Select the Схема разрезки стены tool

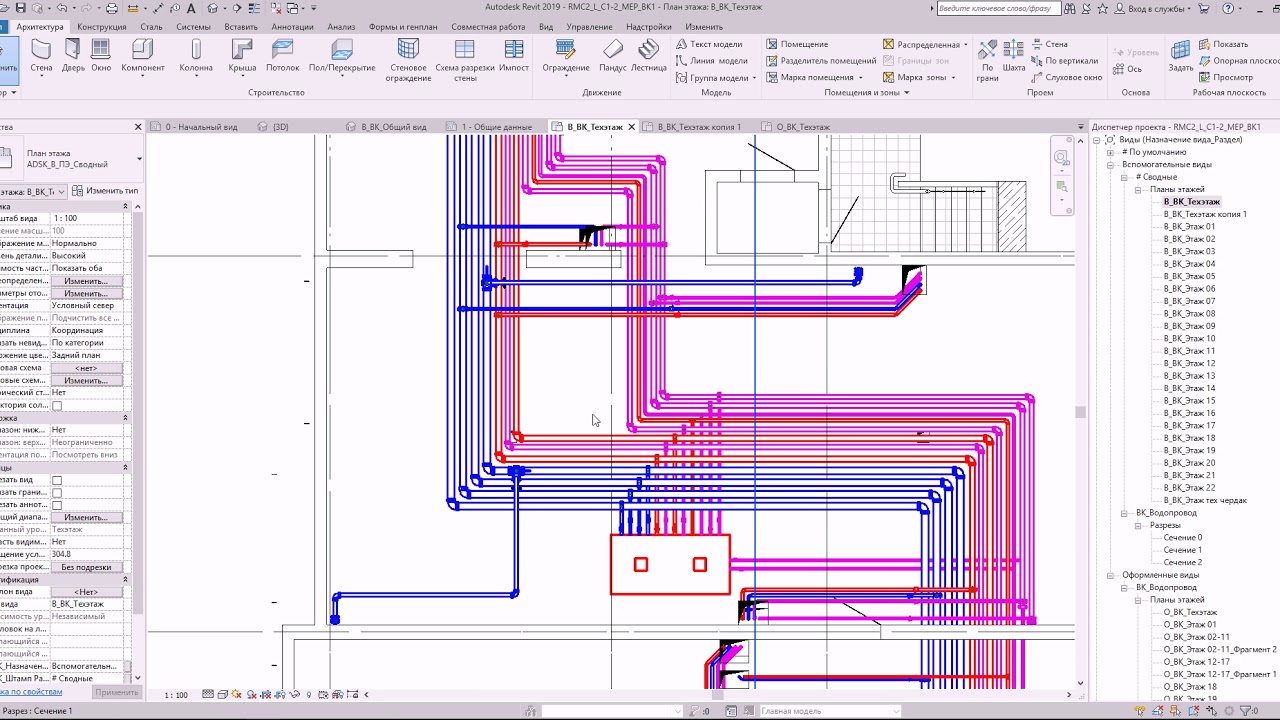464,60
